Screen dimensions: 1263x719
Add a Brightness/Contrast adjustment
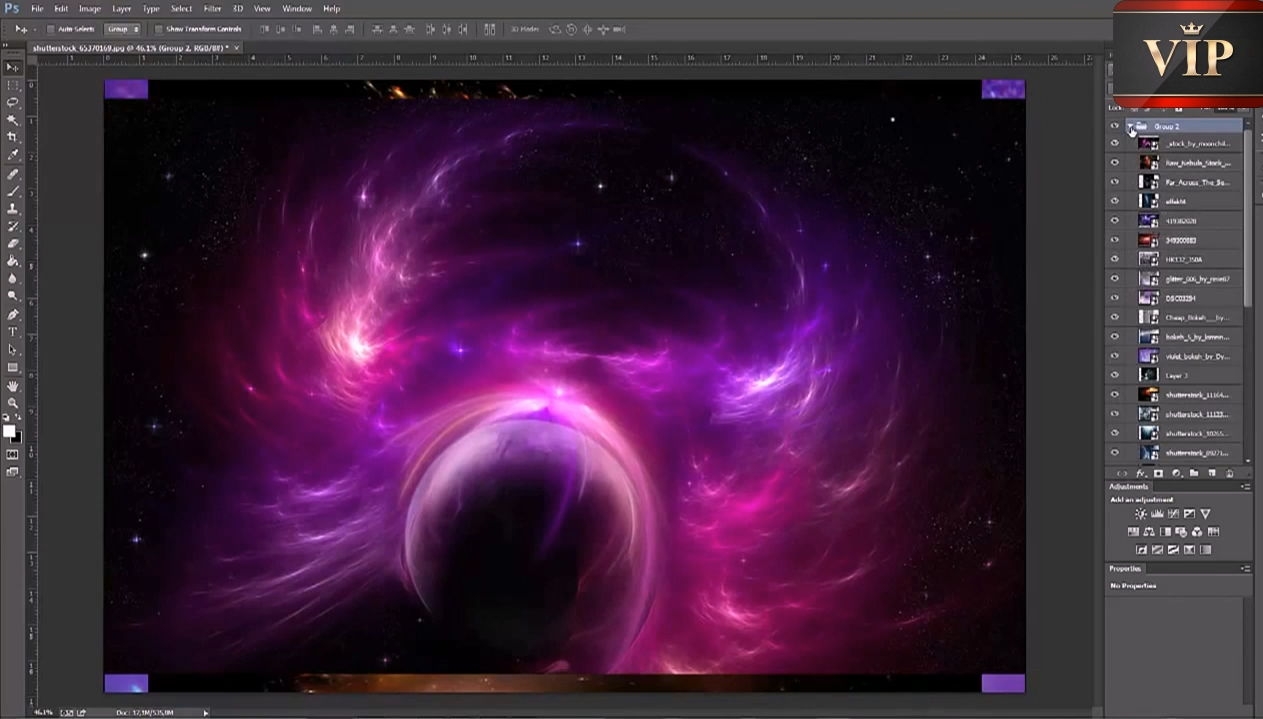[1140, 513]
